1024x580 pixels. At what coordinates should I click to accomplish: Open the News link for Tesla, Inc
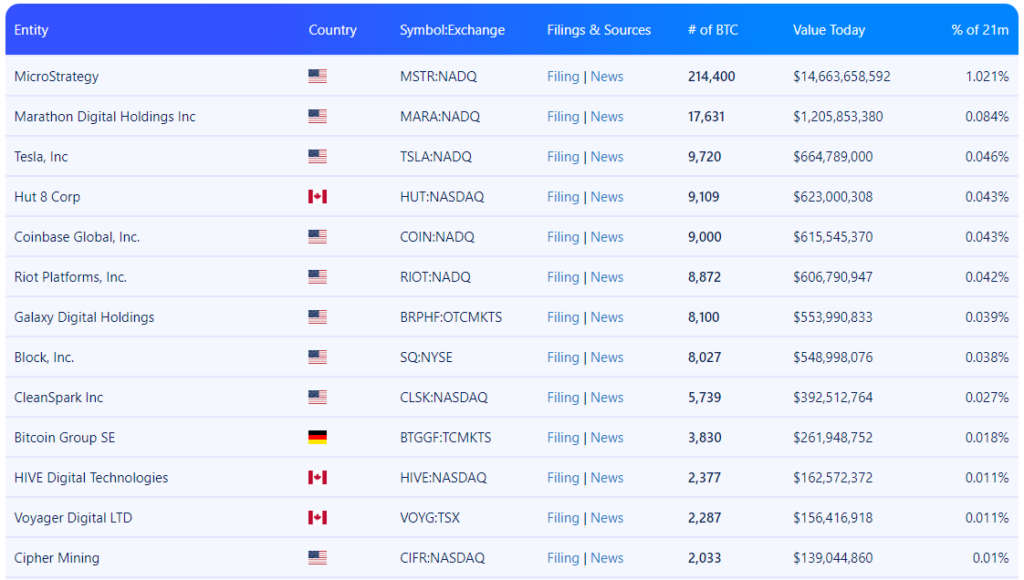tap(607, 157)
